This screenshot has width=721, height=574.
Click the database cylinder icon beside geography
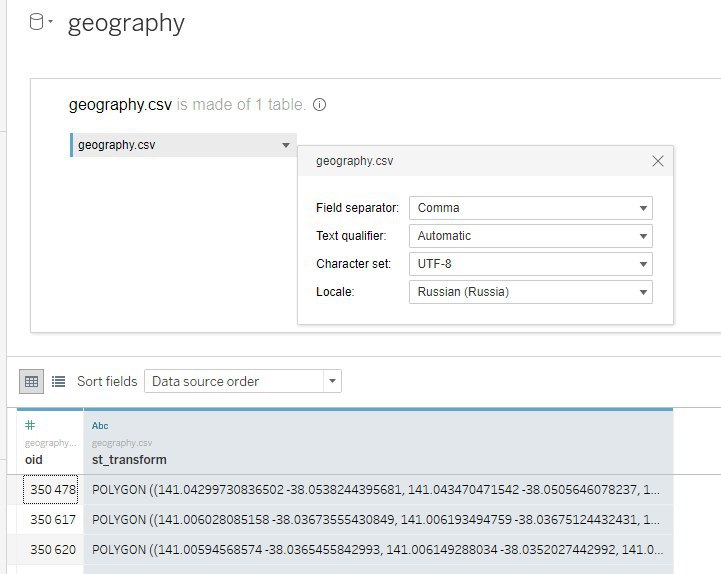click(x=36, y=22)
